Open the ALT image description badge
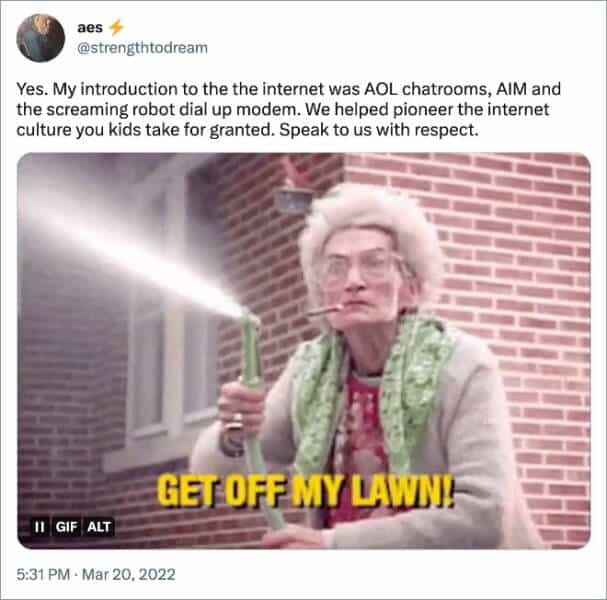Screen dimensions: 607x600 99,527
